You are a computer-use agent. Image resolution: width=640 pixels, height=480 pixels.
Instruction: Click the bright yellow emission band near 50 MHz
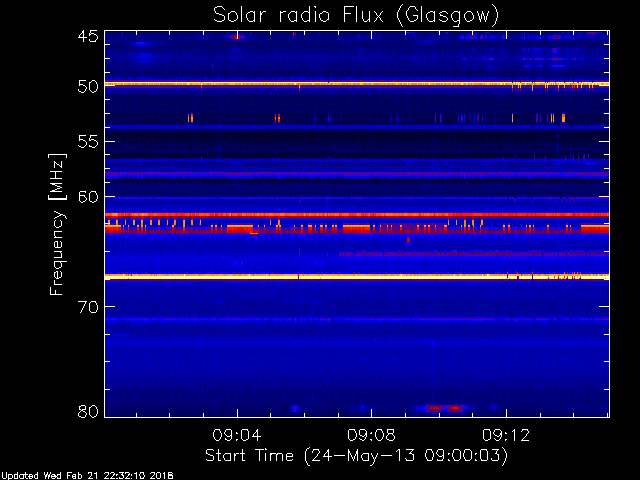click(x=357, y=84)
